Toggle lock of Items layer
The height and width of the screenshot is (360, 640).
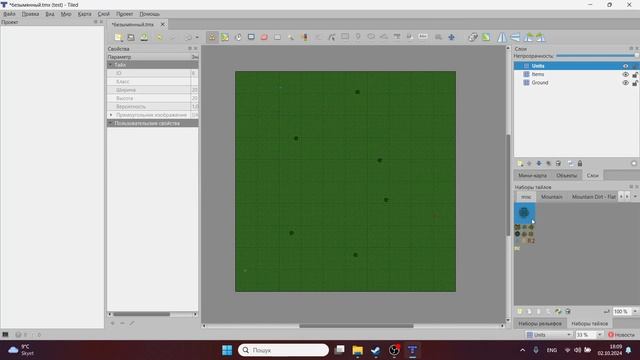pyautogui.click(x=635, y=74)
